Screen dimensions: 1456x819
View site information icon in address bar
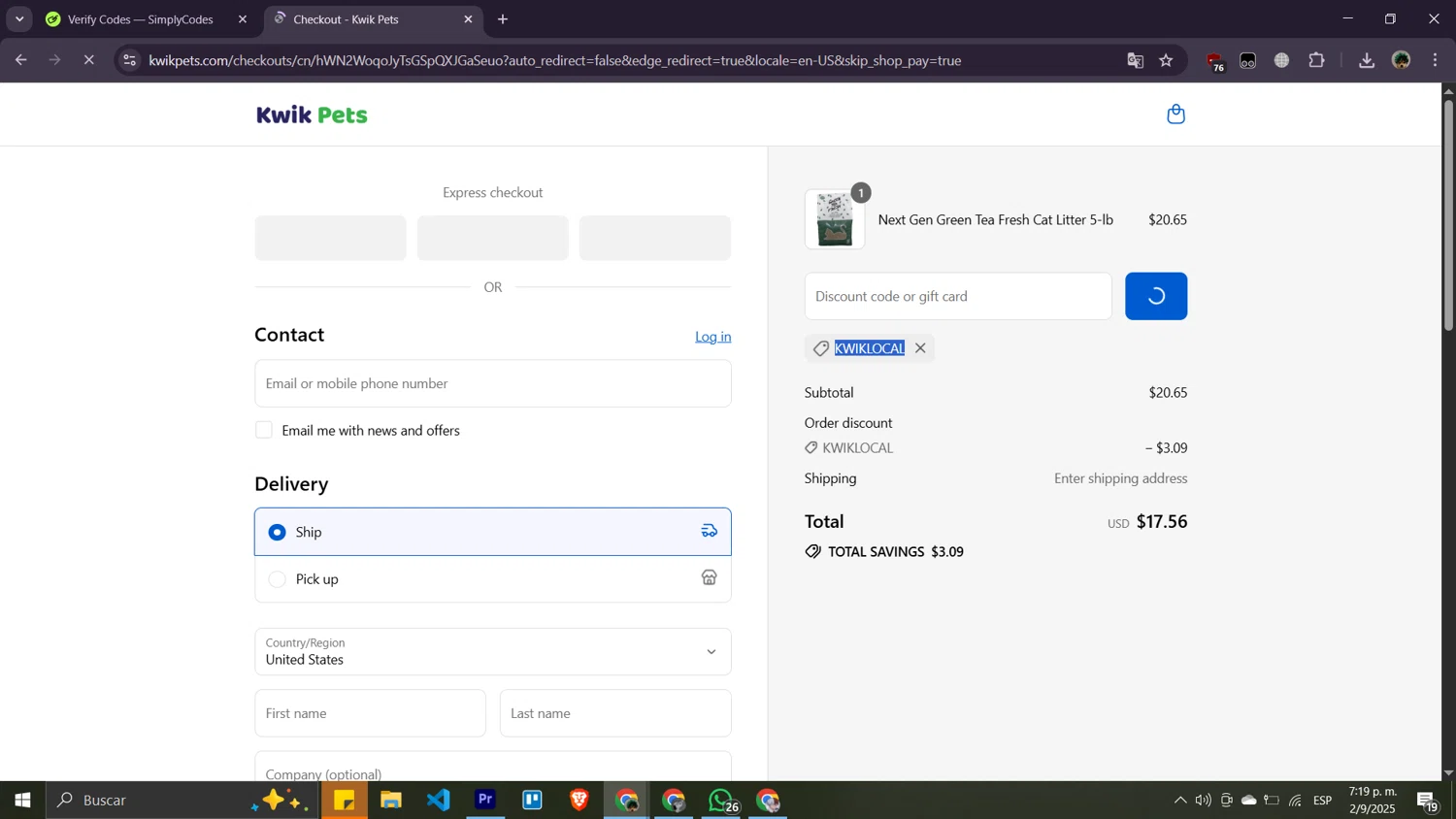coord(130,60)
